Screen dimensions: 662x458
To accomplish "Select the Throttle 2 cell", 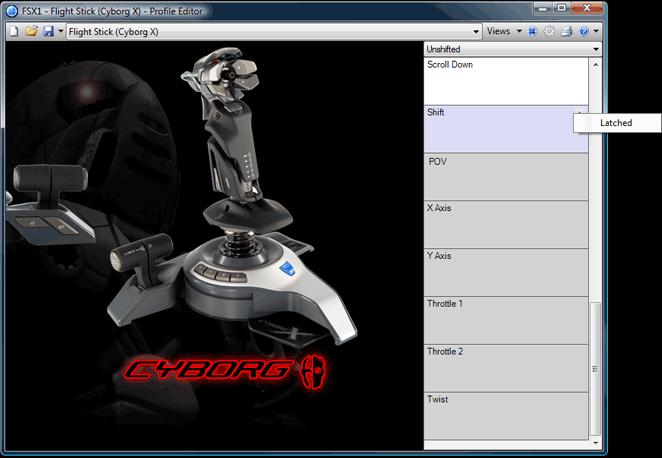I will coord(506,368).
